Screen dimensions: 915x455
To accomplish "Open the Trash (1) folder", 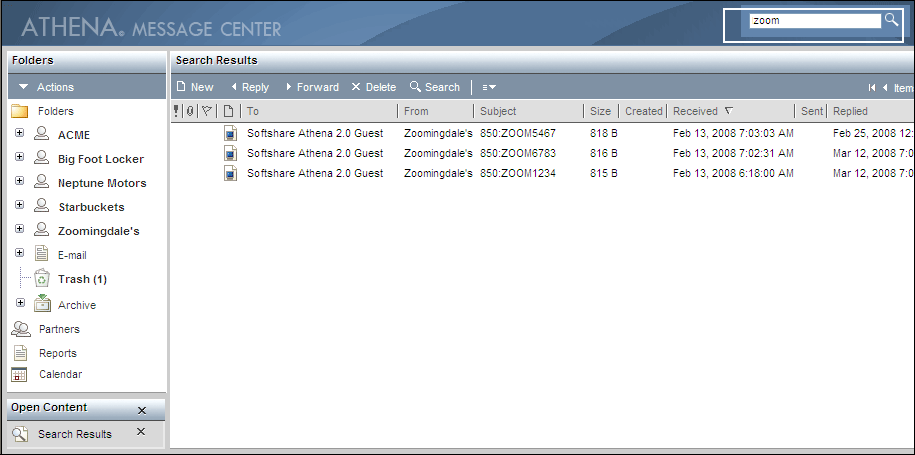I will (82, 279).
